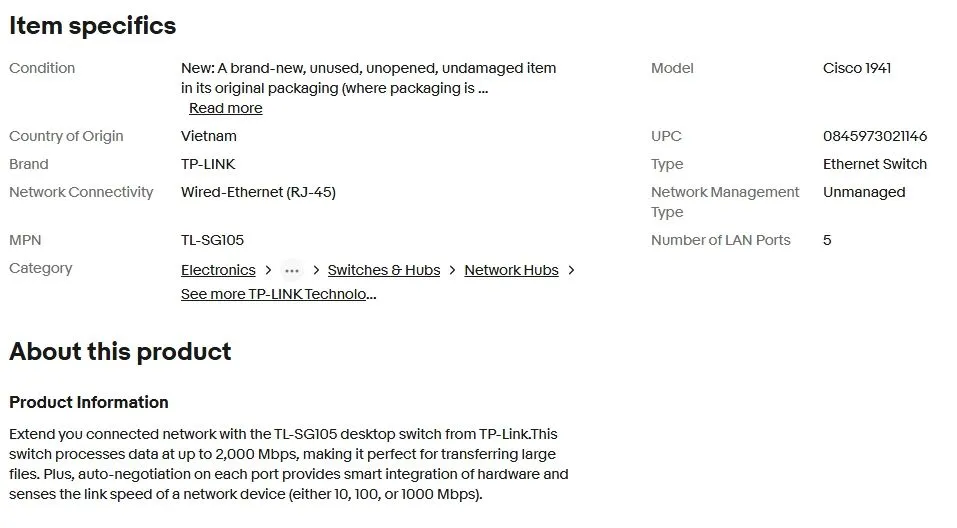Click the chevron after Electronics
The image size is (957, 528).
point(268,270)
